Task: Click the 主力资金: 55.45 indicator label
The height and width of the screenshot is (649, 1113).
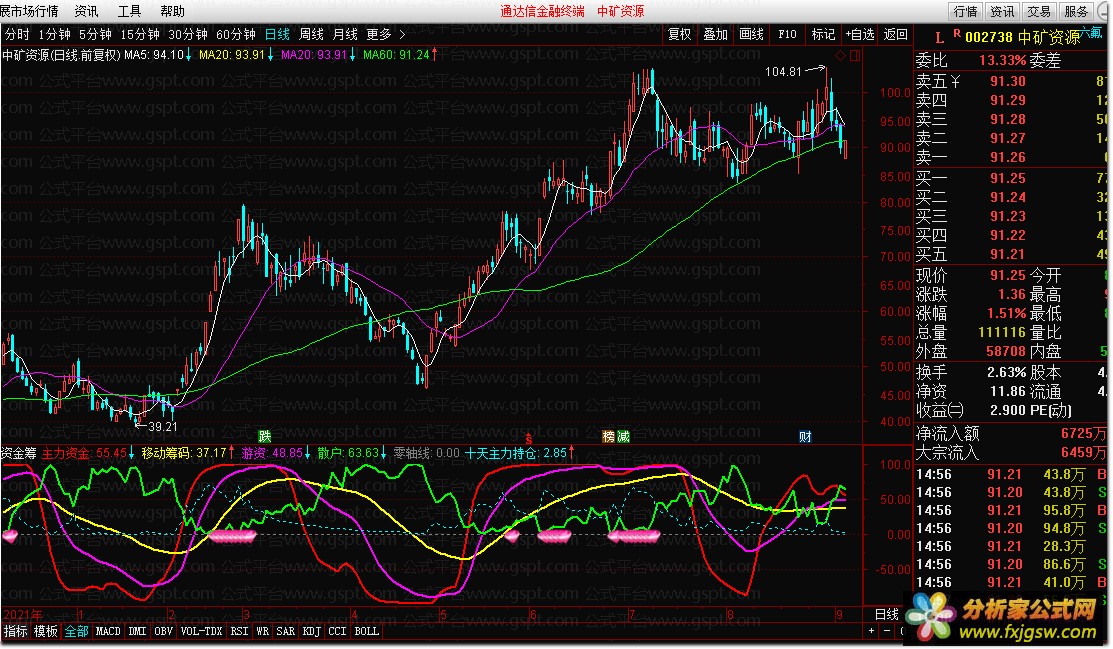Action: click(x=84, y=453)
